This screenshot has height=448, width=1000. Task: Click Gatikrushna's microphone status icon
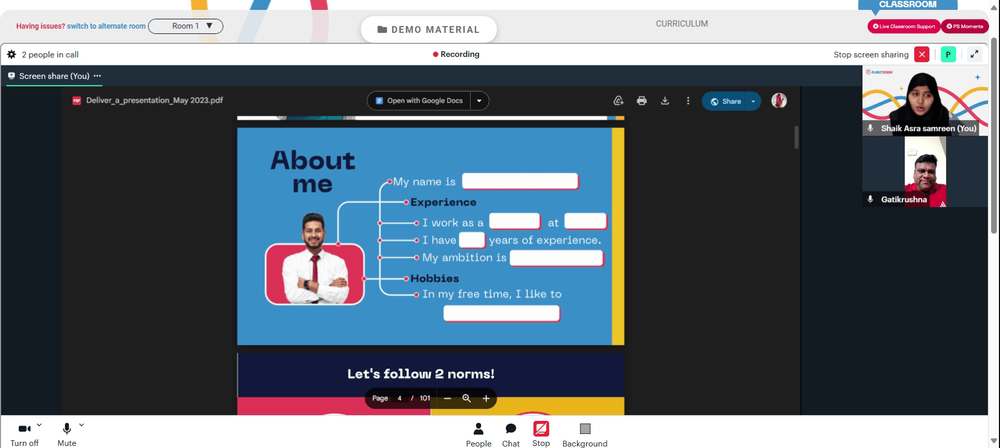pos(870,199)
